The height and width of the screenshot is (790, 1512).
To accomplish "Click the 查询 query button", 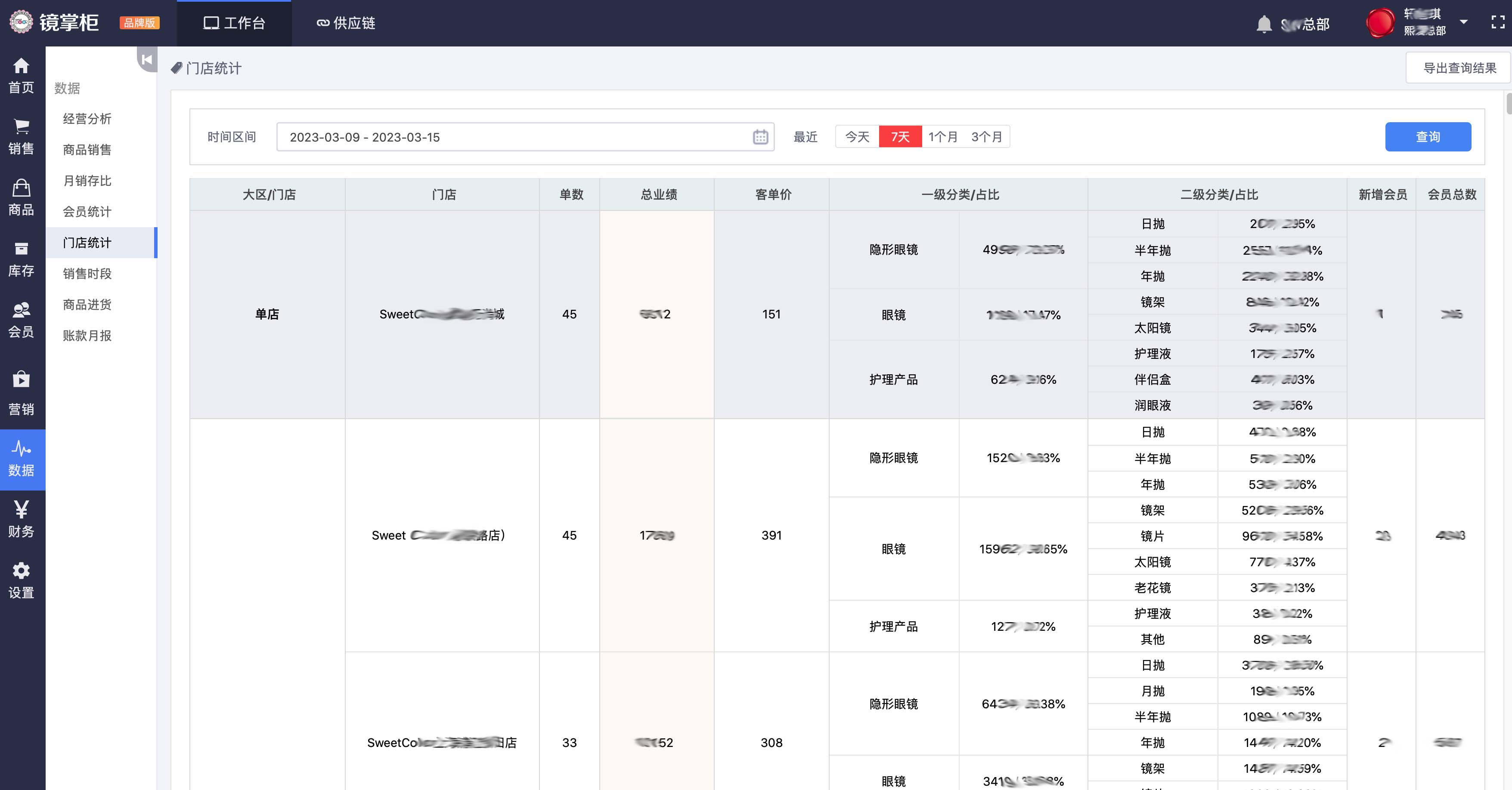I will pyautogui.click(x=1428, y=137).
